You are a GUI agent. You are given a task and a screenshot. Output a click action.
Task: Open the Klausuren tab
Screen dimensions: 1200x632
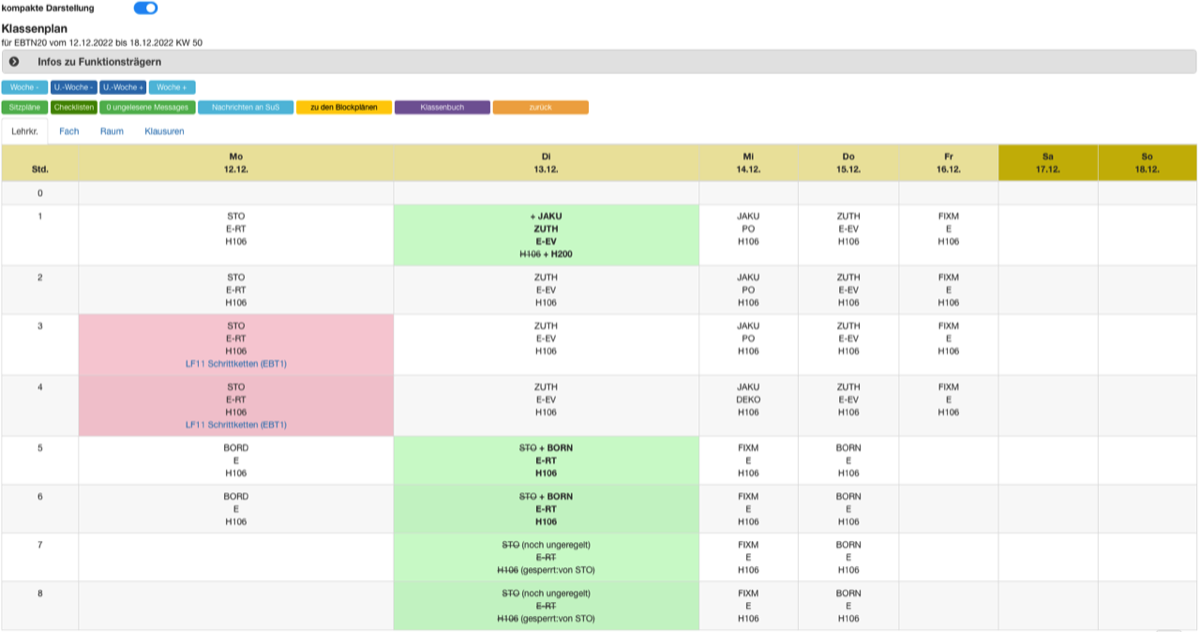click(164, 131)
